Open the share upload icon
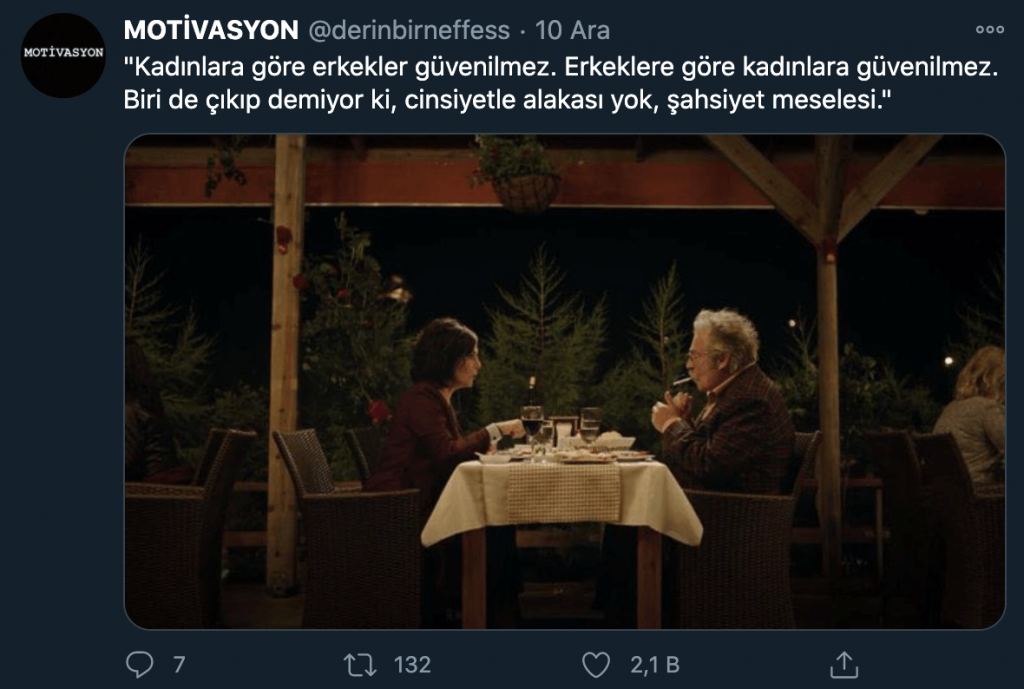The width and height of the screenshot is (1024, 689). 844,664
